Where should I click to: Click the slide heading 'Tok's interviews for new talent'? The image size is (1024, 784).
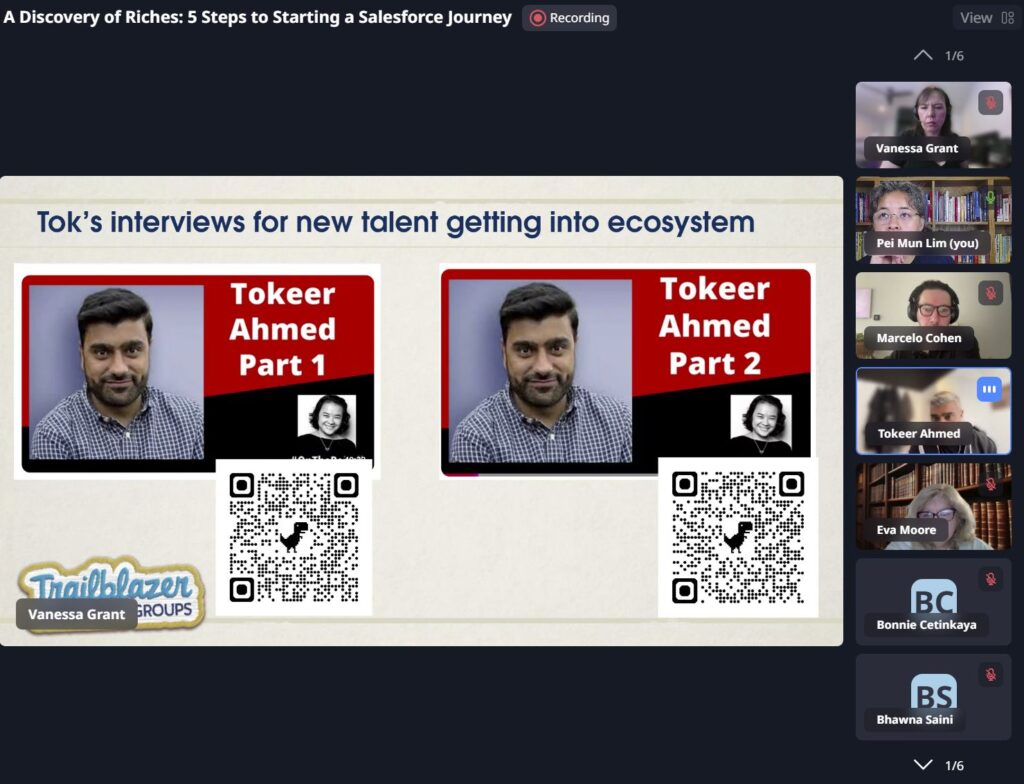coord(396,222)
